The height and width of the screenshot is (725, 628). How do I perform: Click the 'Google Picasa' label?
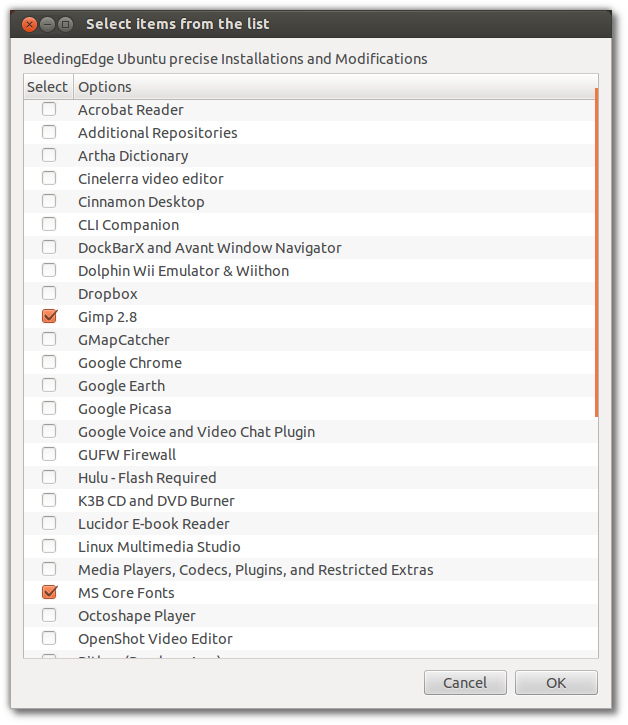click(124, 409)
